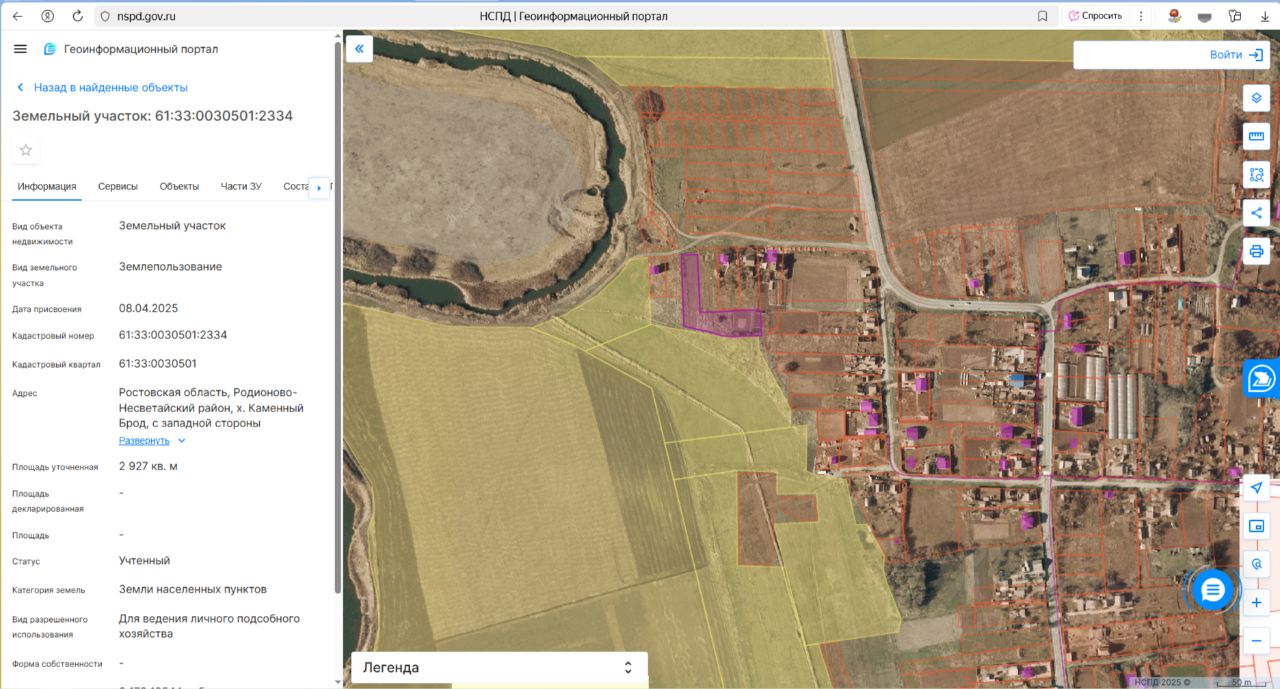Select the ruler measurement tool

click(1256, 136)
